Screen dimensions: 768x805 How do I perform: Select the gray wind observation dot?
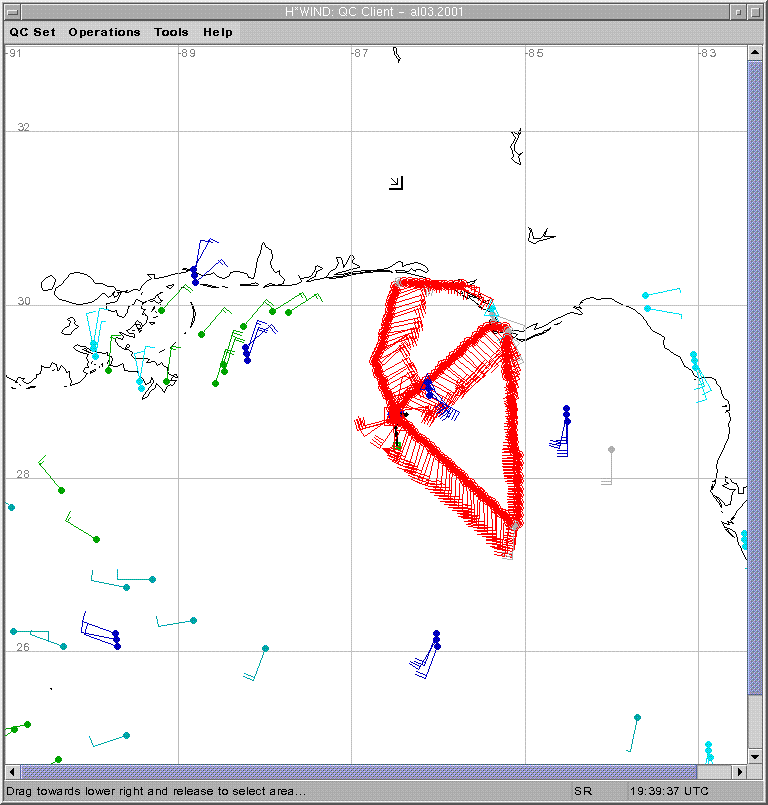coord(611,450)
